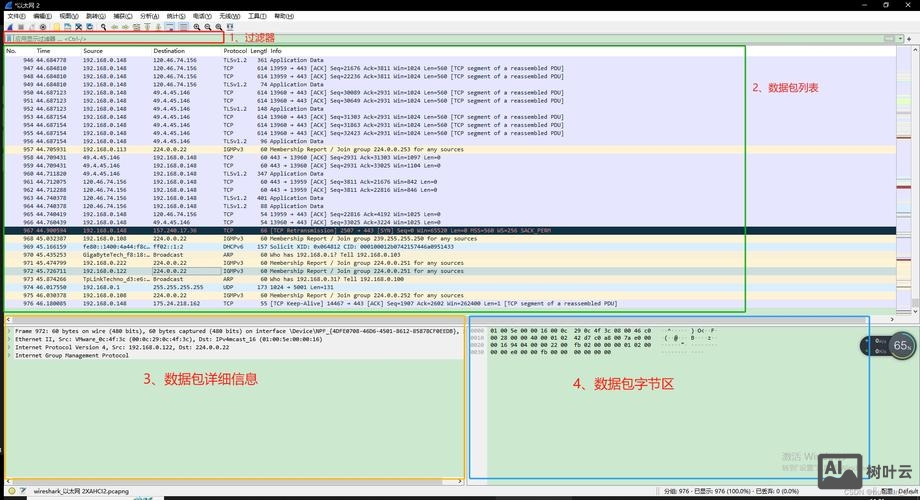Open expert information from status bar circle
This screenshot has width=920, height=500.
(x=12, y=491)
